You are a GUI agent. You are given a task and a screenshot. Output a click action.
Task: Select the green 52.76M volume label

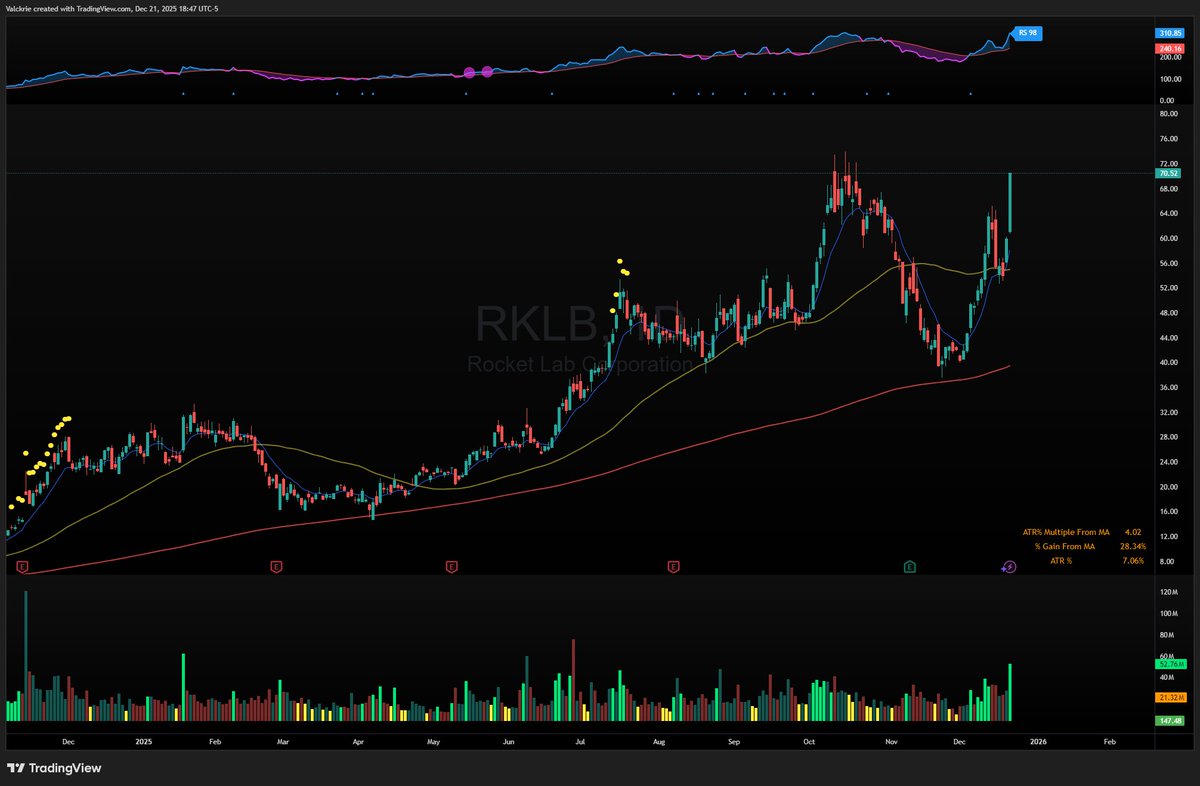point(1170,663)
